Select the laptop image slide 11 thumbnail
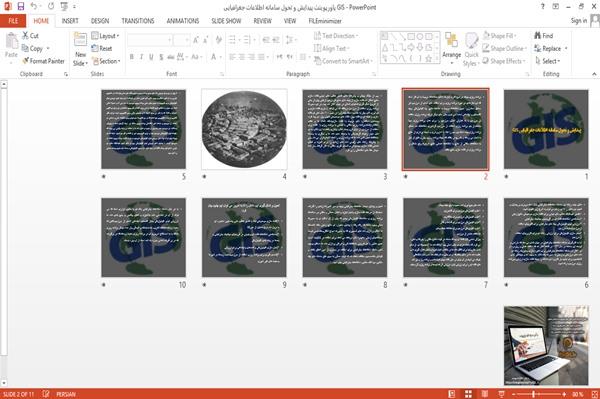 [x=546, y=345]
